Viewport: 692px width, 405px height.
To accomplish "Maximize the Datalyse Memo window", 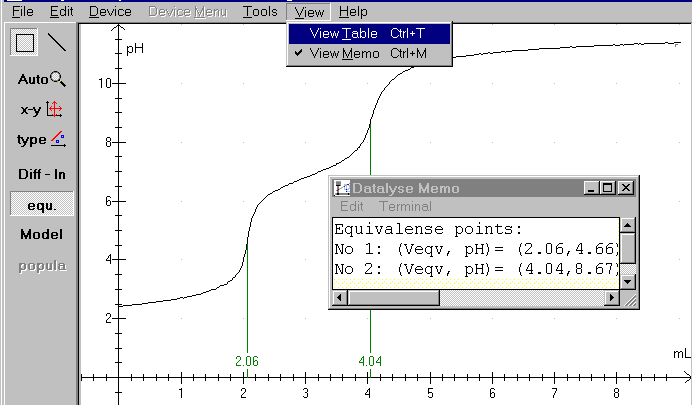I will point(607,188).
